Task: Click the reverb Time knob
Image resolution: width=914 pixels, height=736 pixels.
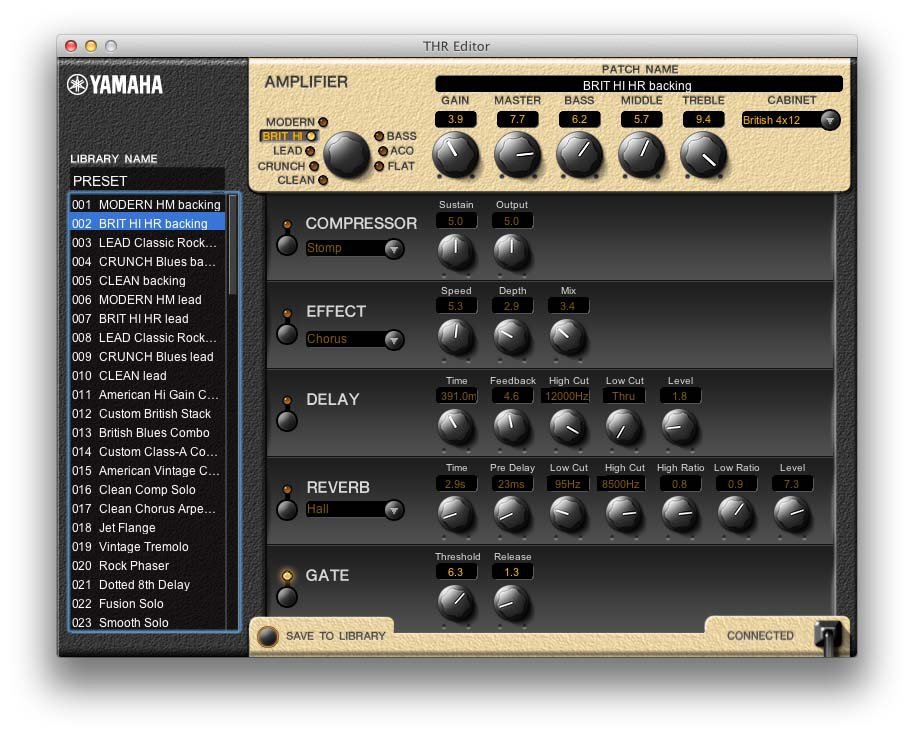Action: (x=455, y=514)
